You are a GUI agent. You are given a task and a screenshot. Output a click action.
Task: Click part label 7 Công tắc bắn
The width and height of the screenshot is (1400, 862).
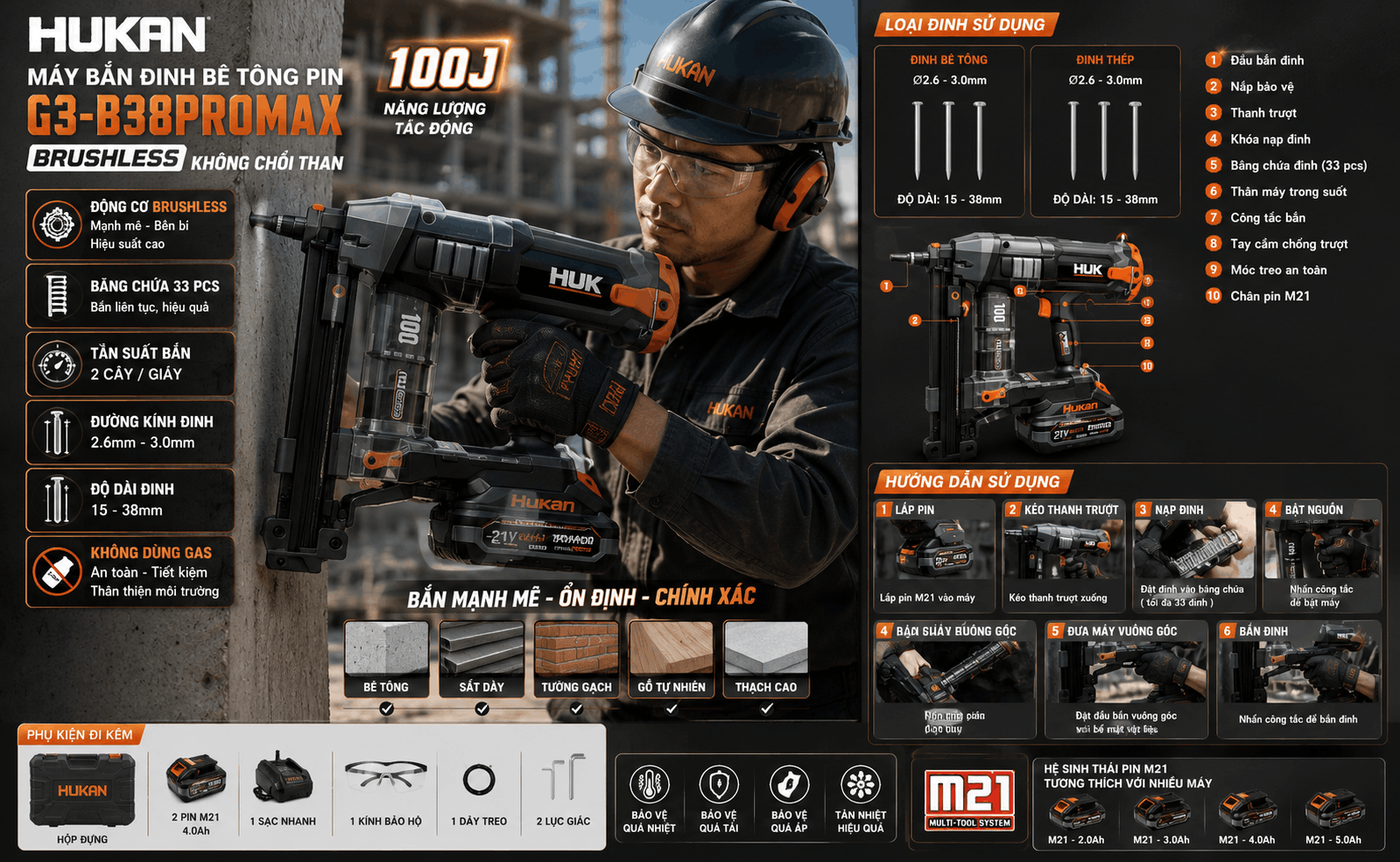[1256, 217]
